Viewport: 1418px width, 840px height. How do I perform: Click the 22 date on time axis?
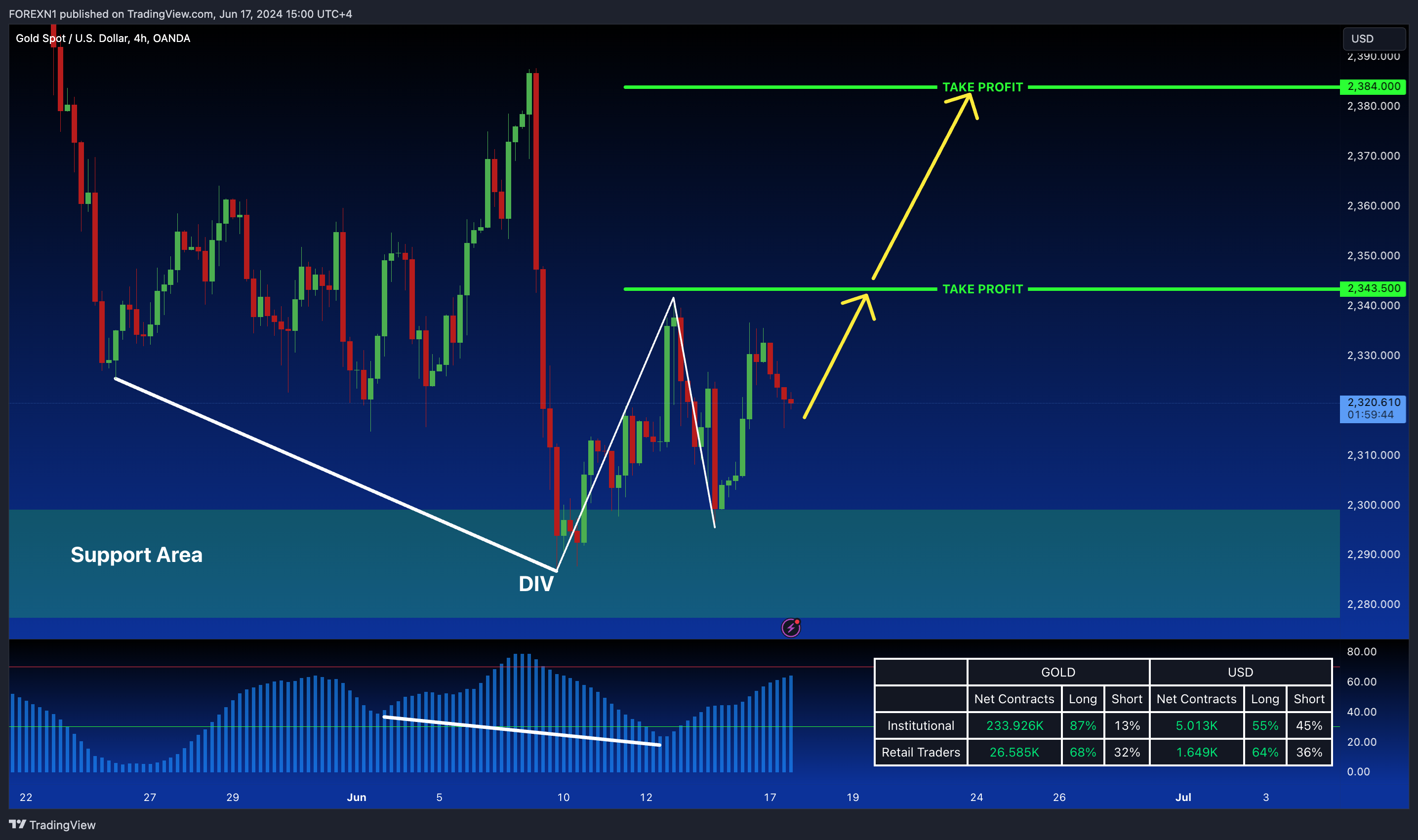point(26,798)
